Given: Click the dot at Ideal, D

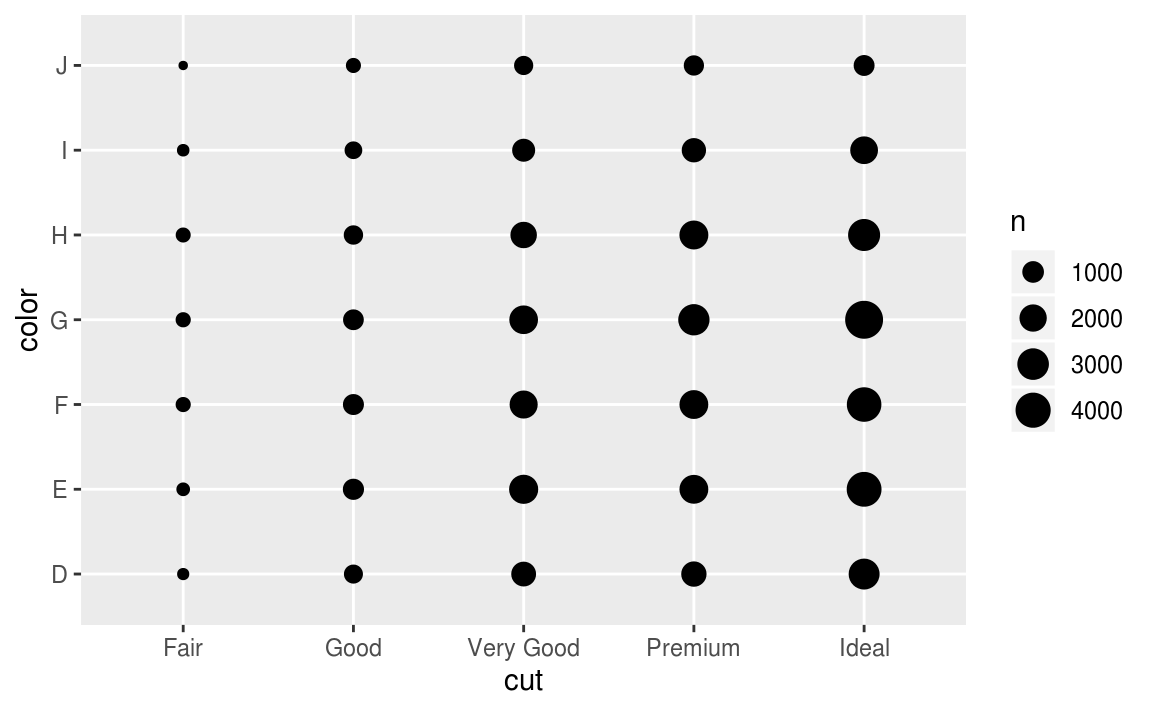Looking at the screenshot, I should [x=864, y=574].
